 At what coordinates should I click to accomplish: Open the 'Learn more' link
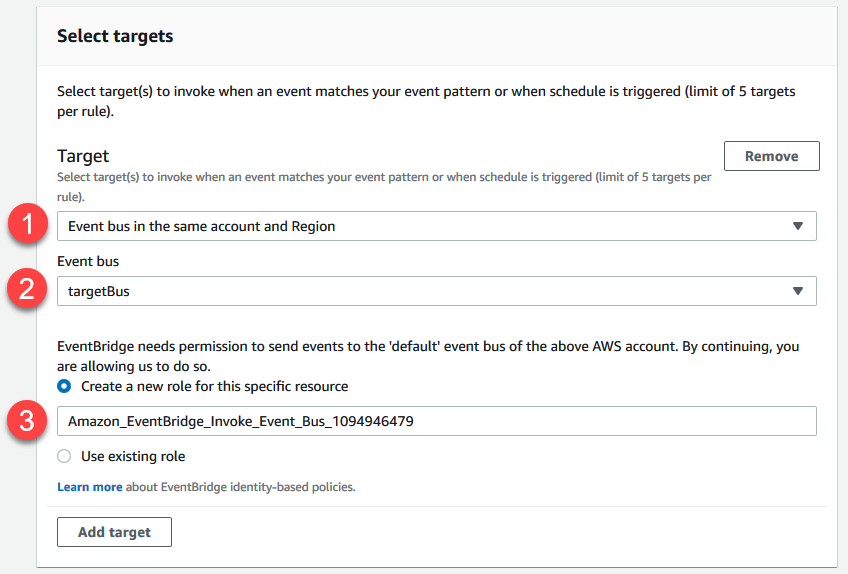click(x=90, y=487)
